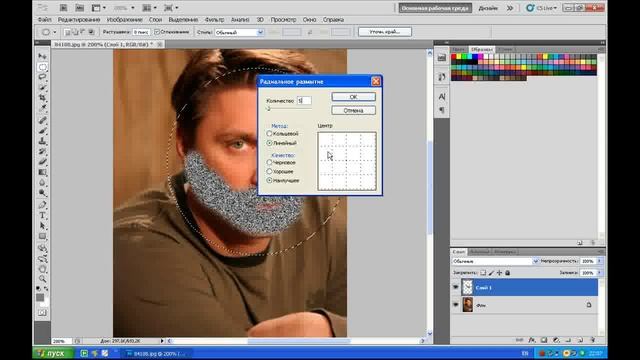Open CS Live button
The width and height of the screenshot is (640, 360).
(x=542, y=8)
